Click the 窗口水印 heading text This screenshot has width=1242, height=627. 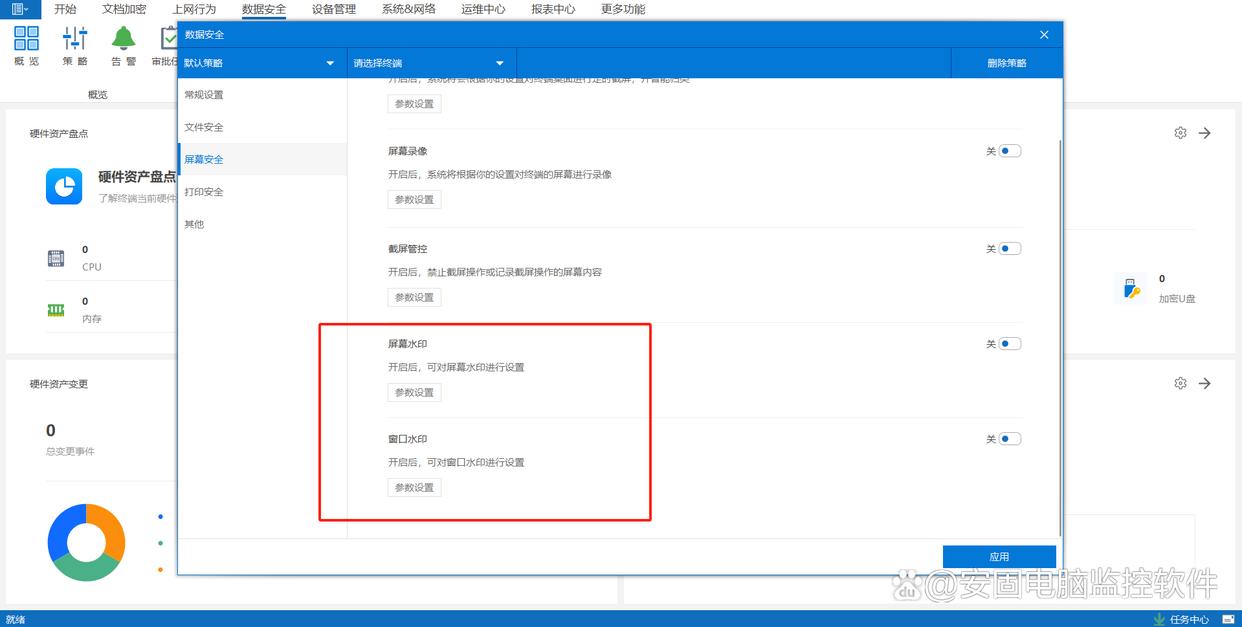(408, 439)
